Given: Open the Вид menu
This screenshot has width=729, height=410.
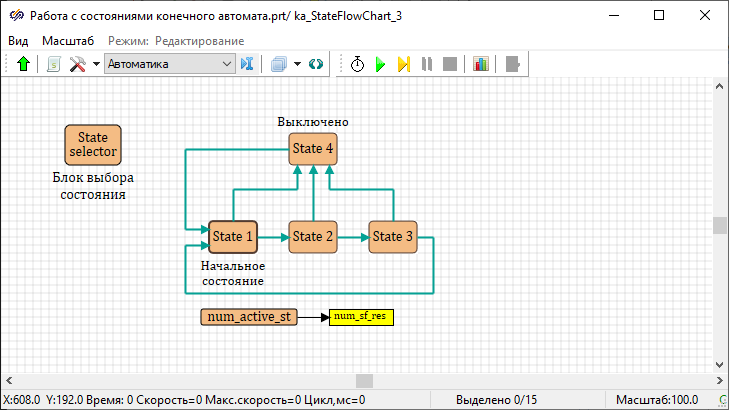Looking at the screenshot, I should pyautogui.click(x=18, y=40).
